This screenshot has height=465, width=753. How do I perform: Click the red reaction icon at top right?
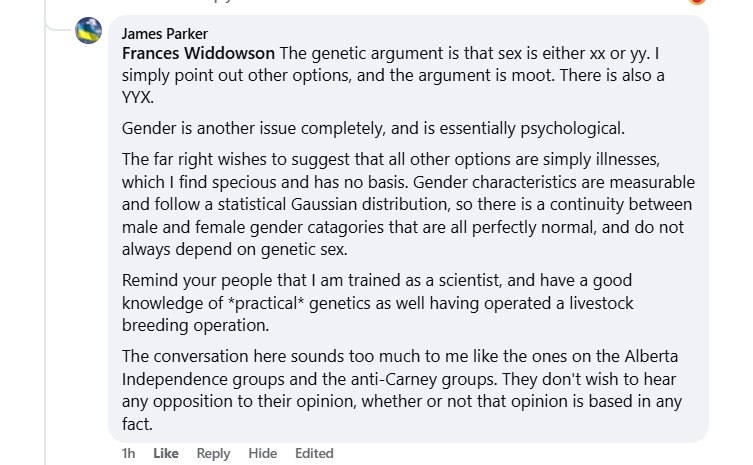pyautogui.click(x=698, y=3)
